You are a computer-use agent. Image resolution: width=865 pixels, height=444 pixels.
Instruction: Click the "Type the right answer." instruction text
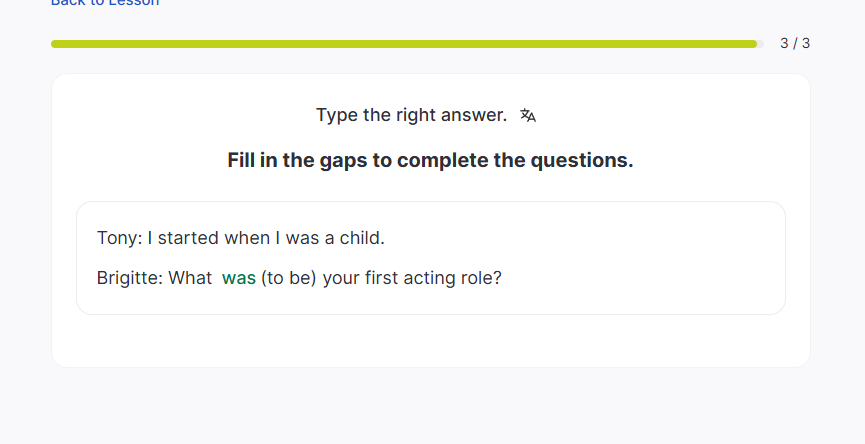pyautogui.click(x=411, y=115)
